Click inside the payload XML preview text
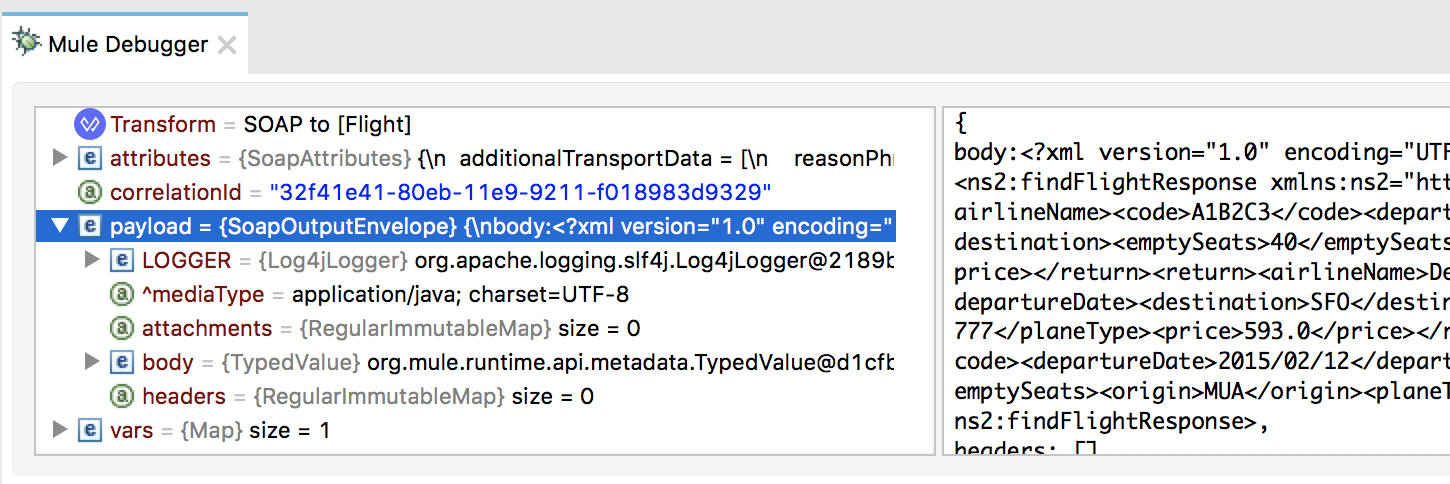This screenshot has width=1450, height=484. pos(1196,280)
